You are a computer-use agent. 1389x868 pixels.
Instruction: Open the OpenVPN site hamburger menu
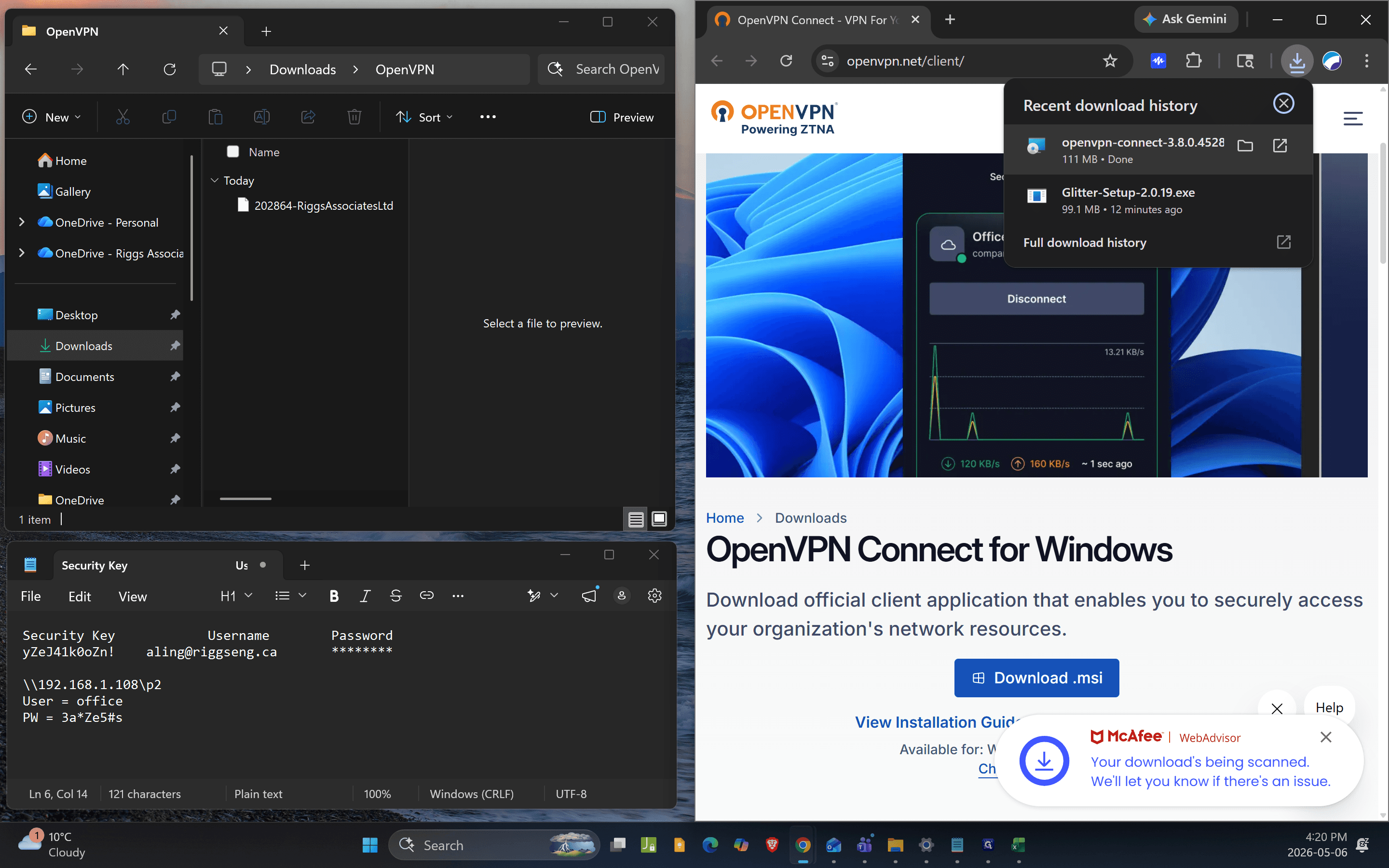click(x=1353, y=118)
